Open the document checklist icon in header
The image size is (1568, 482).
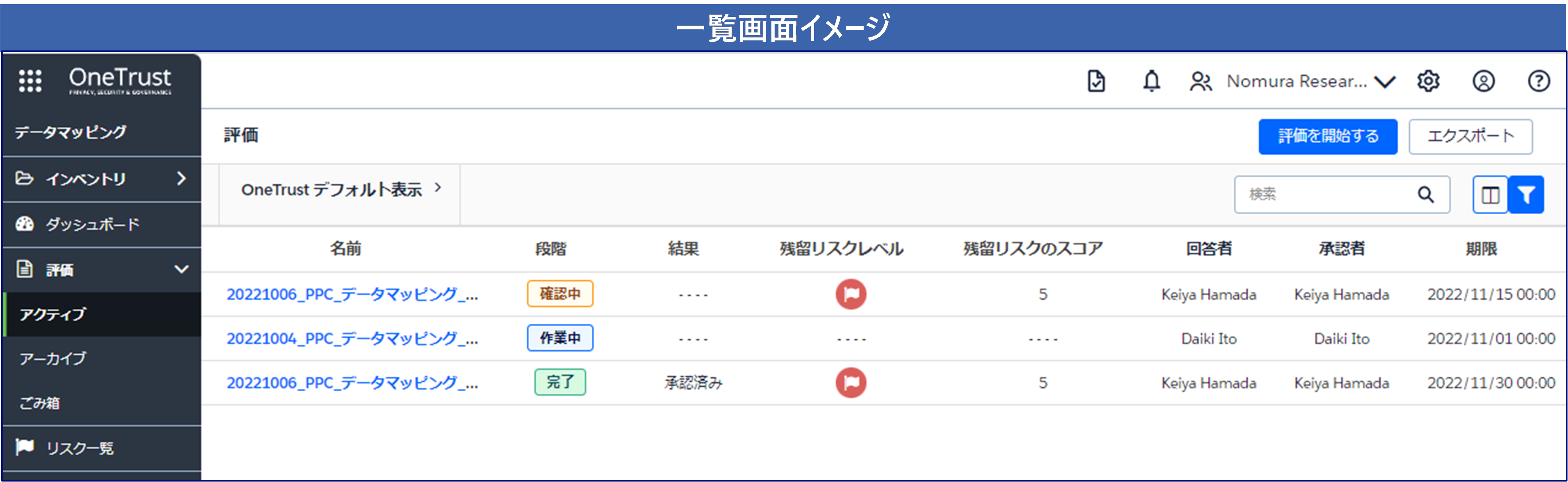tap(1096, 81)
